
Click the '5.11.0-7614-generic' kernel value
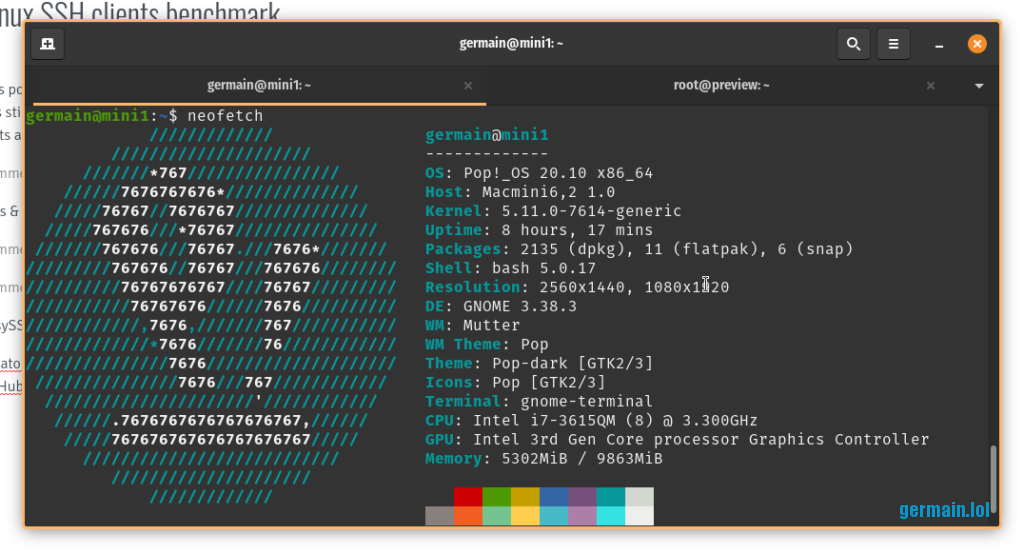(x=592, y=211)
